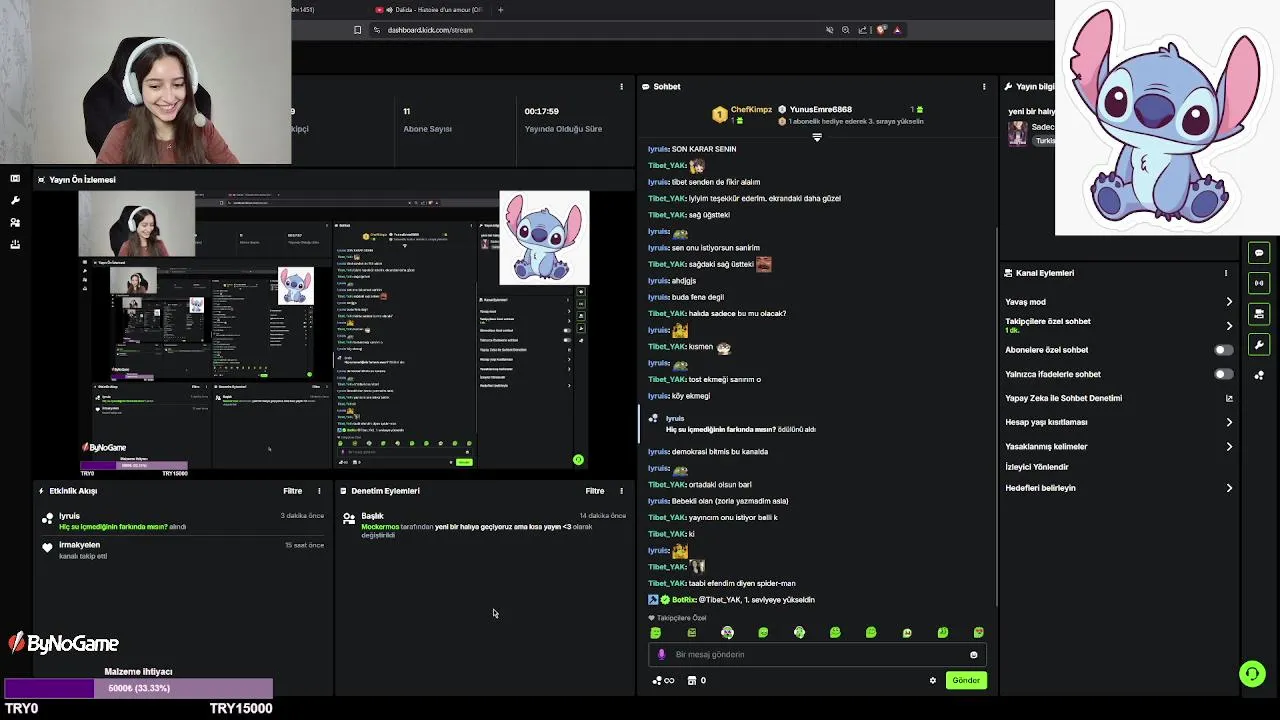This screenshot has height=720, width=1280.
Task: Open Denetim Eylemleri three-dot menu
Action: pos(621,491)
